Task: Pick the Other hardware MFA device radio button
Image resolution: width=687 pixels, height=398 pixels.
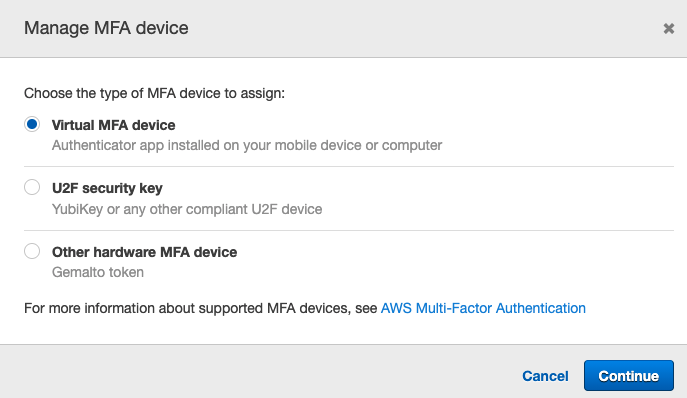Action: tap(32, 251)
